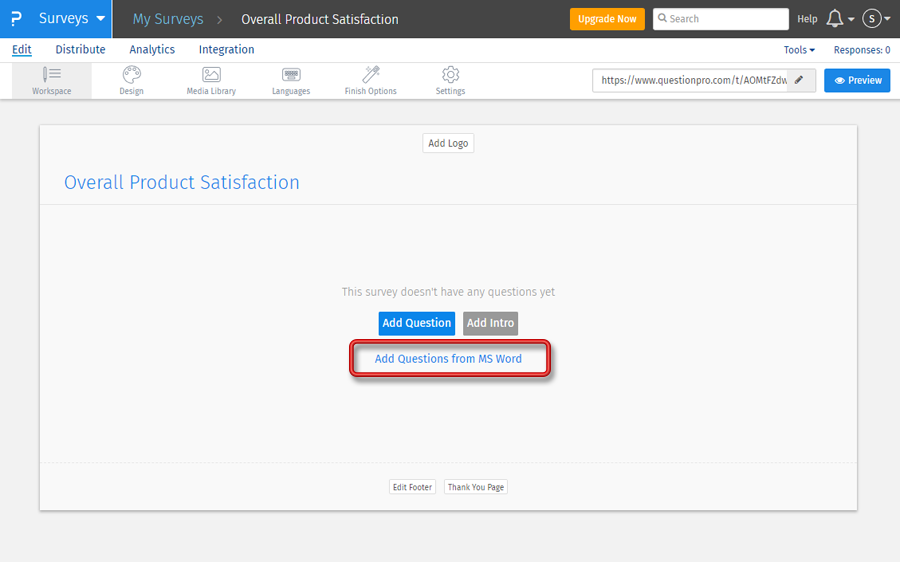Click Add Questions from MS Word link
This screenshot has width=900, height=562.
point(448,359)
